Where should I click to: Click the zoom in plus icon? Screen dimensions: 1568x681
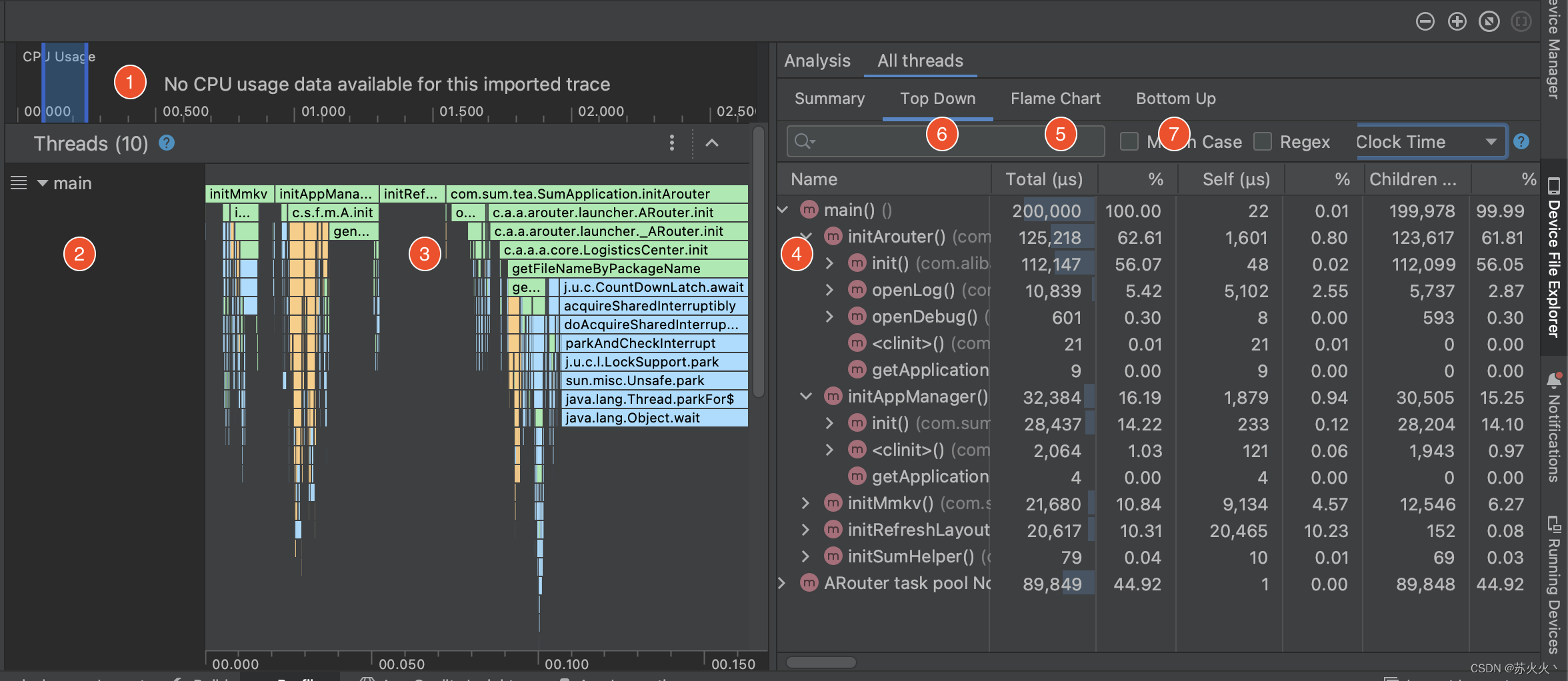click(x=1457, y=22)
